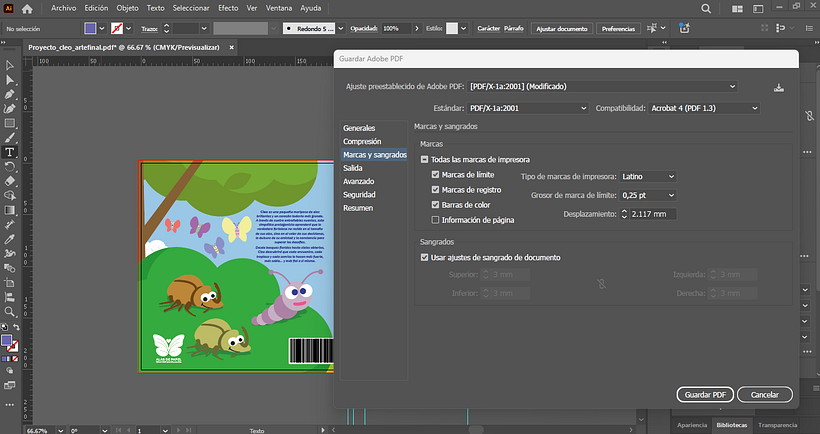This screenshot has height=434, width=820.
Task: Select the Gradient tool
Action: click(x=9, y=210)
